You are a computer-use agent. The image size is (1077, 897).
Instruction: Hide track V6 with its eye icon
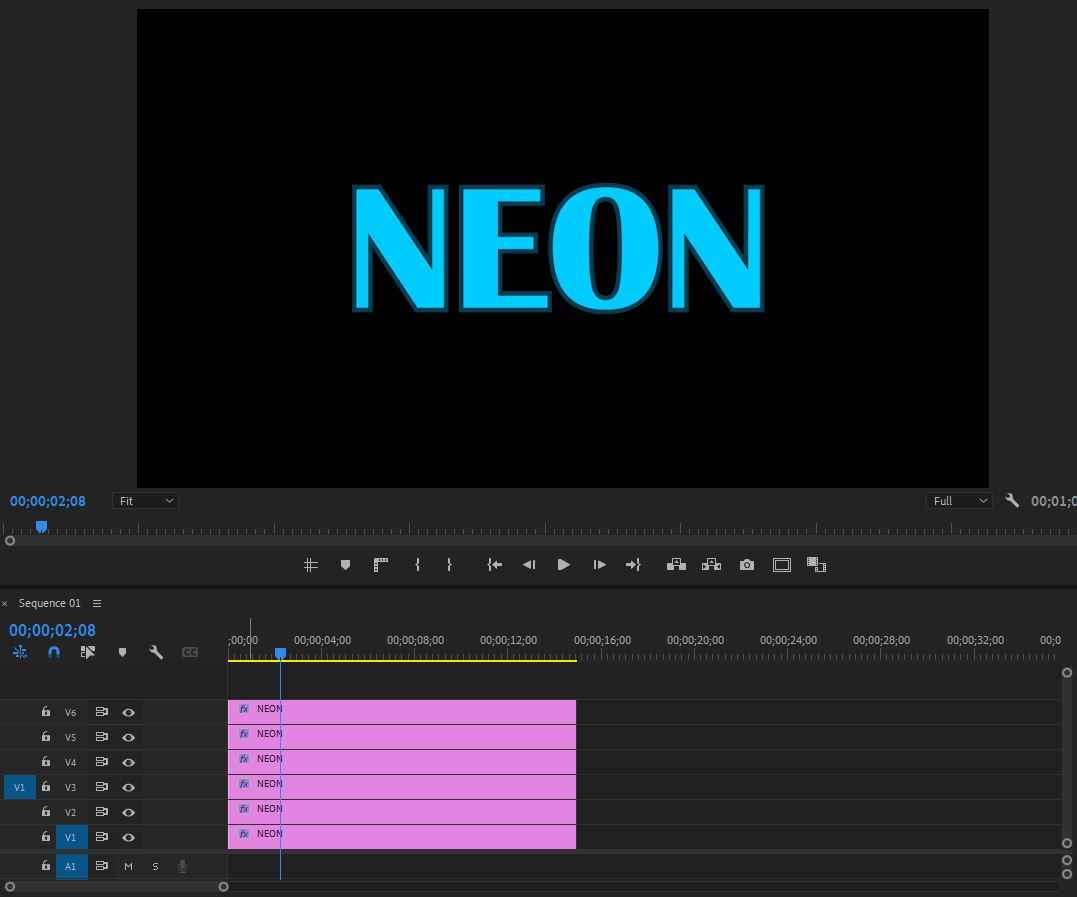128,712
